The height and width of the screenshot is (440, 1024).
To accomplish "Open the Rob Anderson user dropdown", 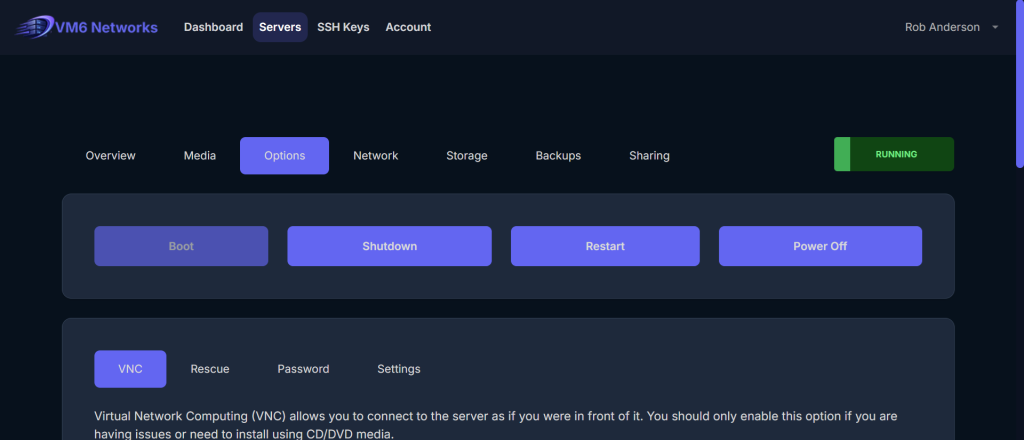I will [x=951, y=27].
